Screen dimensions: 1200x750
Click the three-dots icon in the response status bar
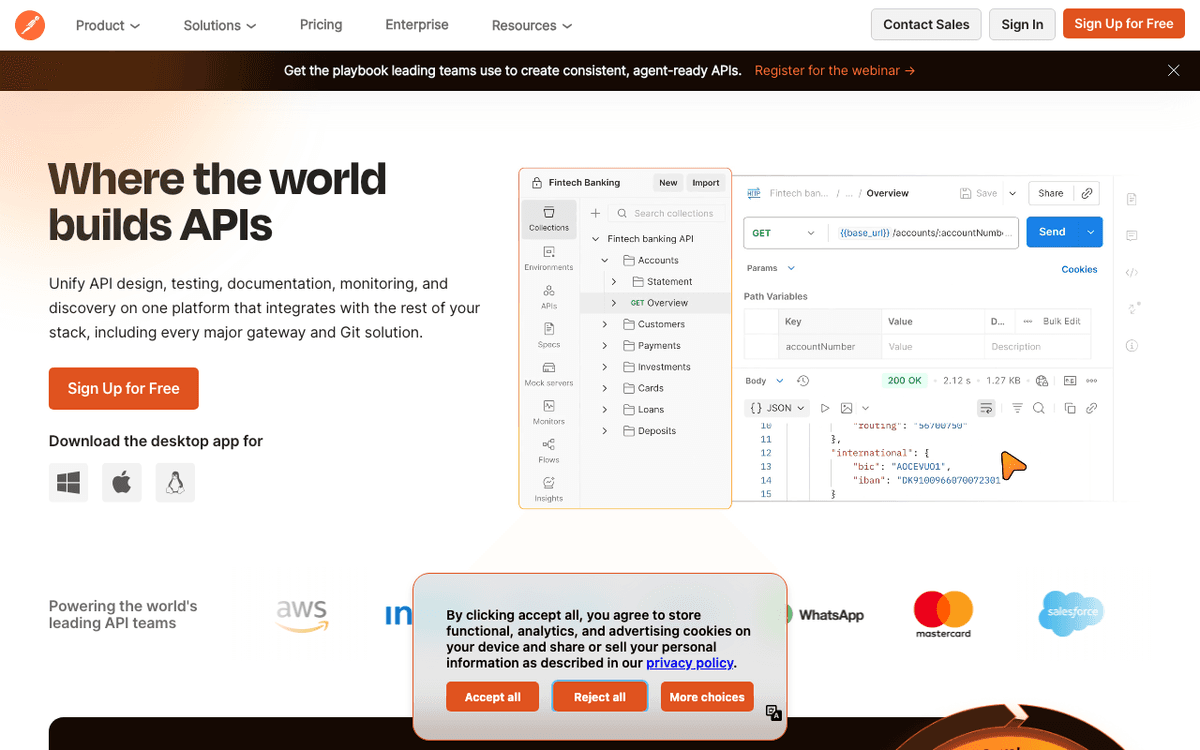(x=1091, y=381)
